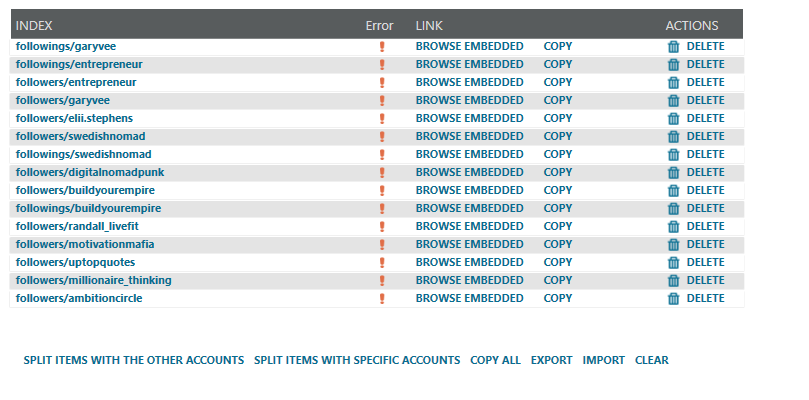Click error exclamation icon for followers/digitalnomadpunk

(x=382, y=172)
